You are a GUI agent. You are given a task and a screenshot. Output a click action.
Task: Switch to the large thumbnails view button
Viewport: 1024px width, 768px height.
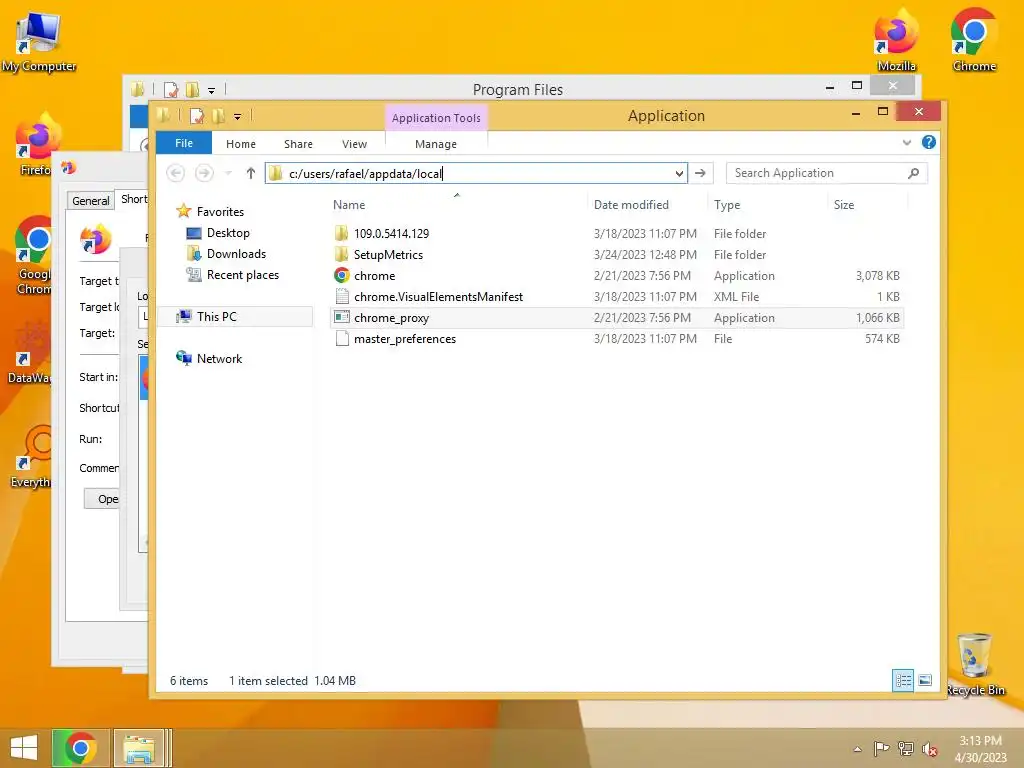click(925, 680)
